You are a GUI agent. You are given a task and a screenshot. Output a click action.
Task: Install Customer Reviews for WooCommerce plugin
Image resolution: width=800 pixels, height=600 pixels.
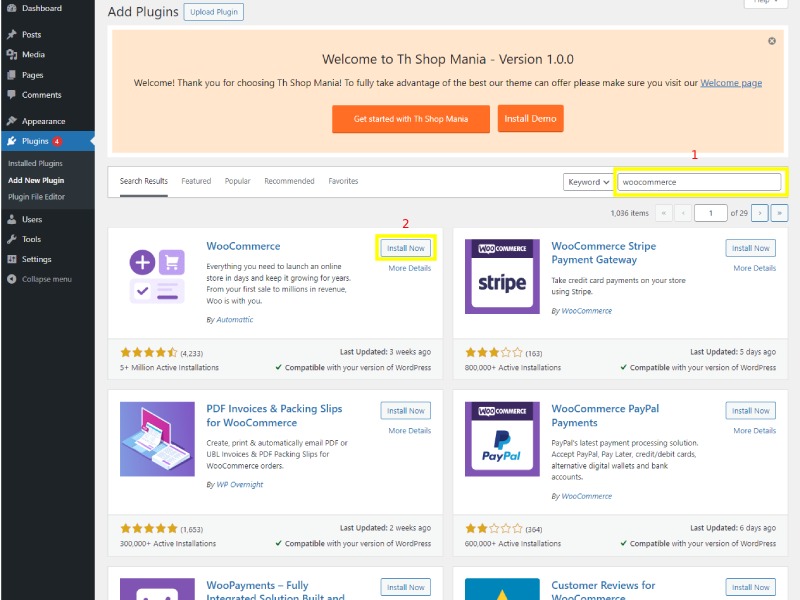coord(751,587)
